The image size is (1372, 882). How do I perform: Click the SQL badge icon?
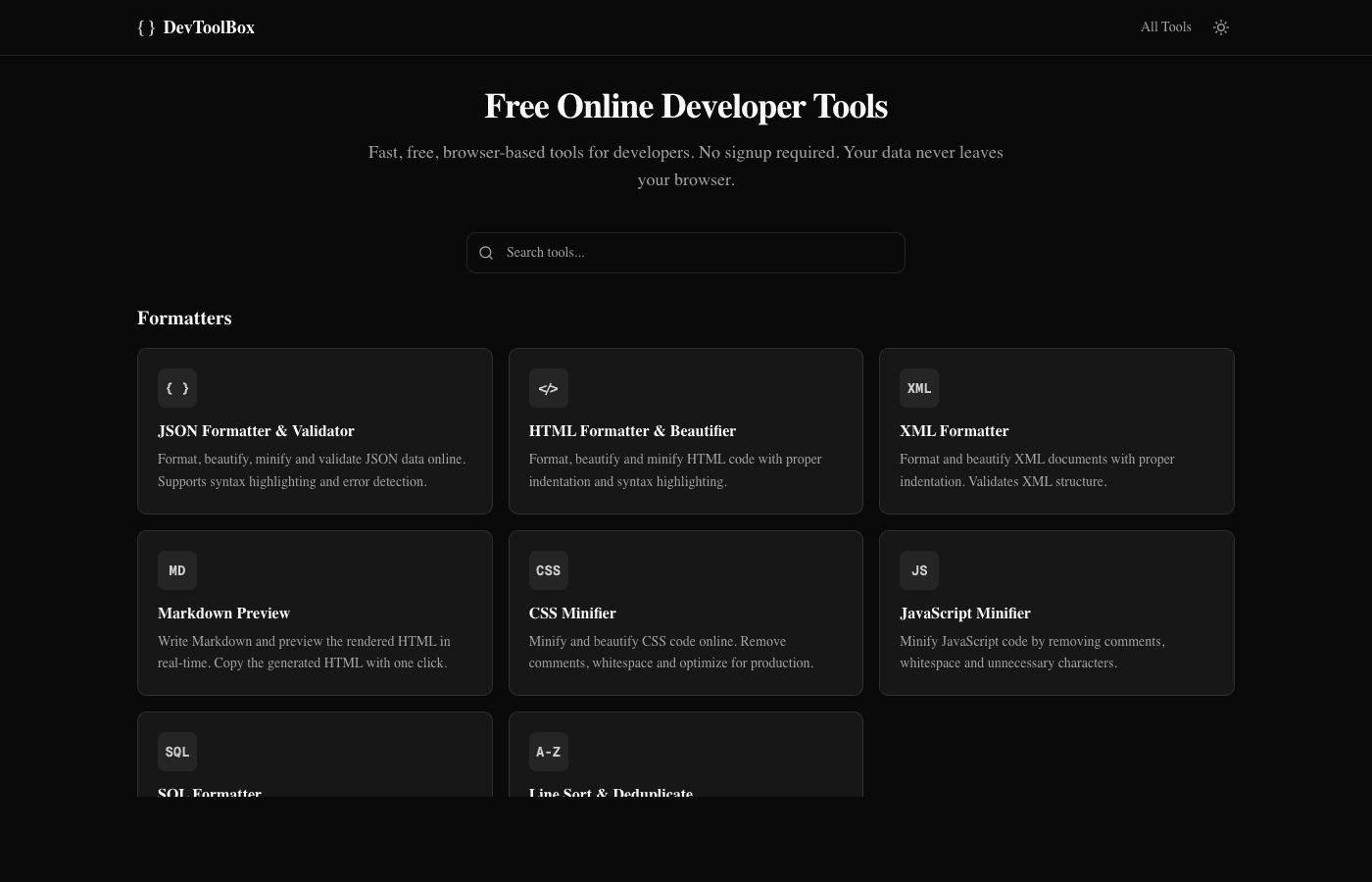pos(177,752)
